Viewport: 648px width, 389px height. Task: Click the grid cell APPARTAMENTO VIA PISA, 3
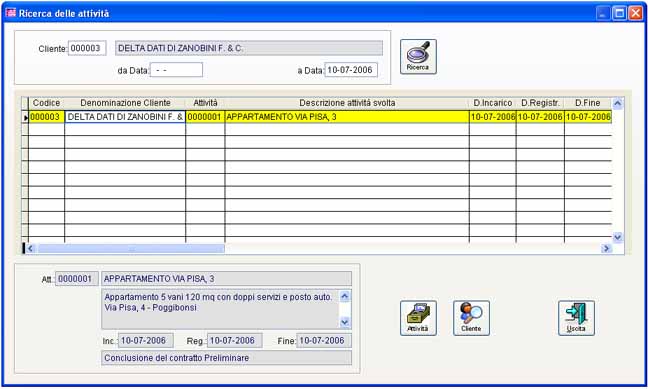coord(347,117)
